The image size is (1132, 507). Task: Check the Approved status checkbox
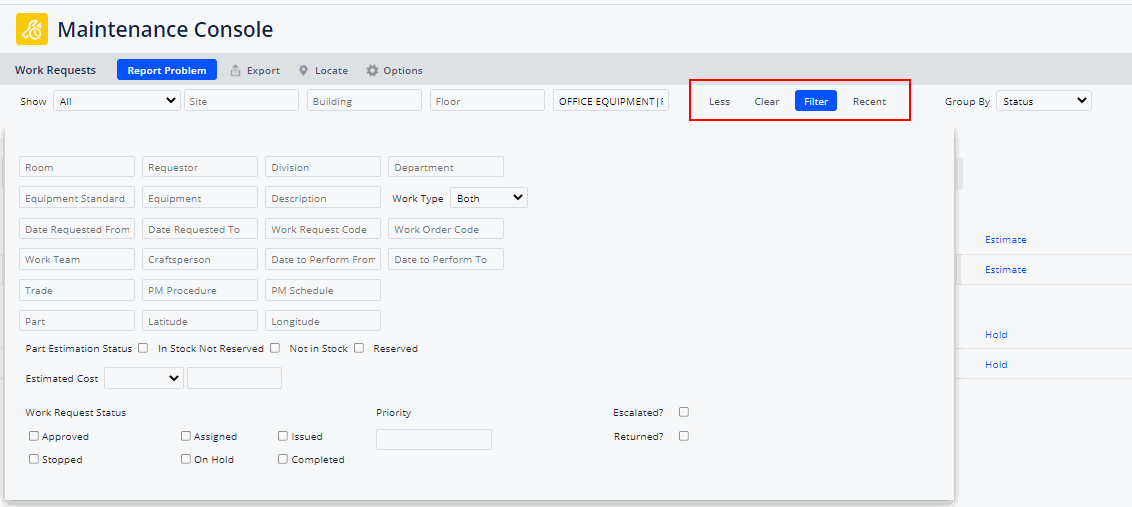[x=34, y=436]
